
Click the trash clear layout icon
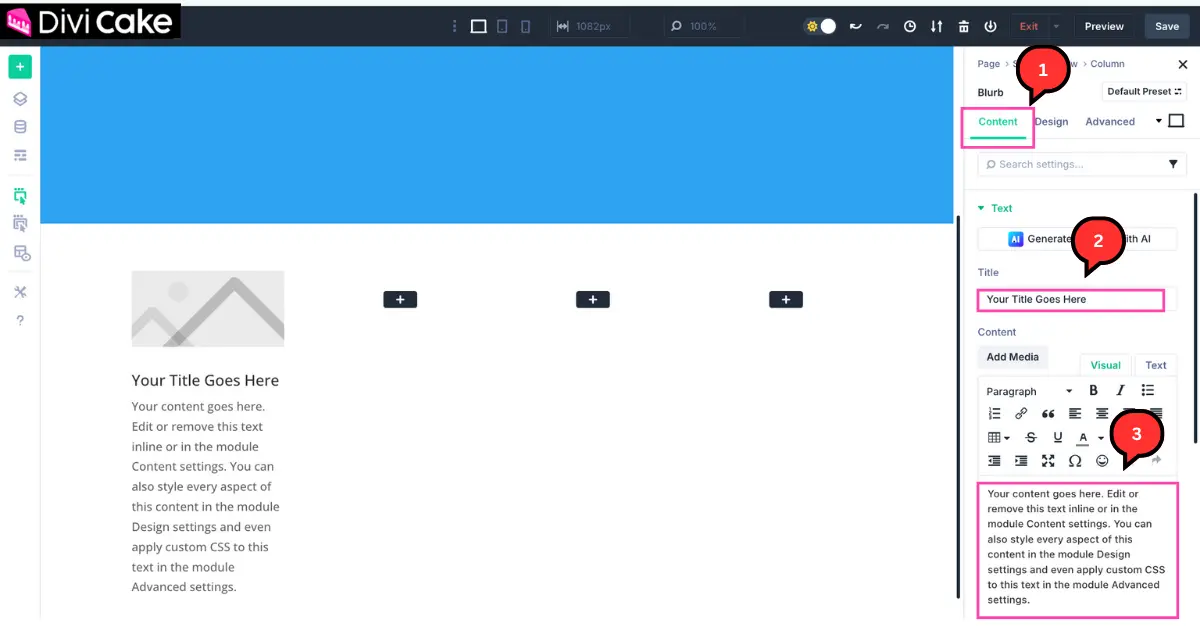pyautogui.click(x=963, y=26)
